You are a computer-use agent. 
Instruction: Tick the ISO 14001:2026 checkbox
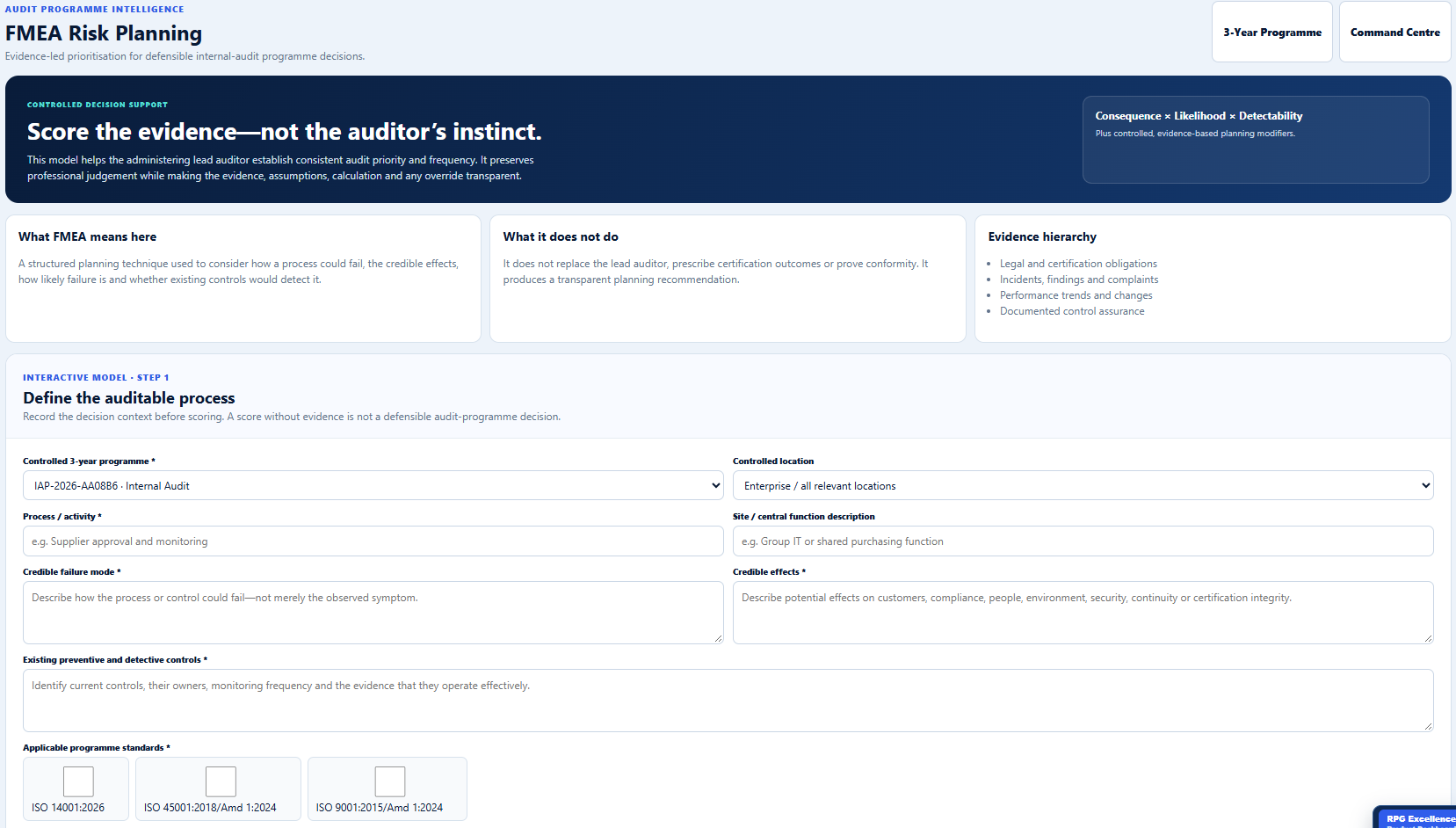(78, 781)
